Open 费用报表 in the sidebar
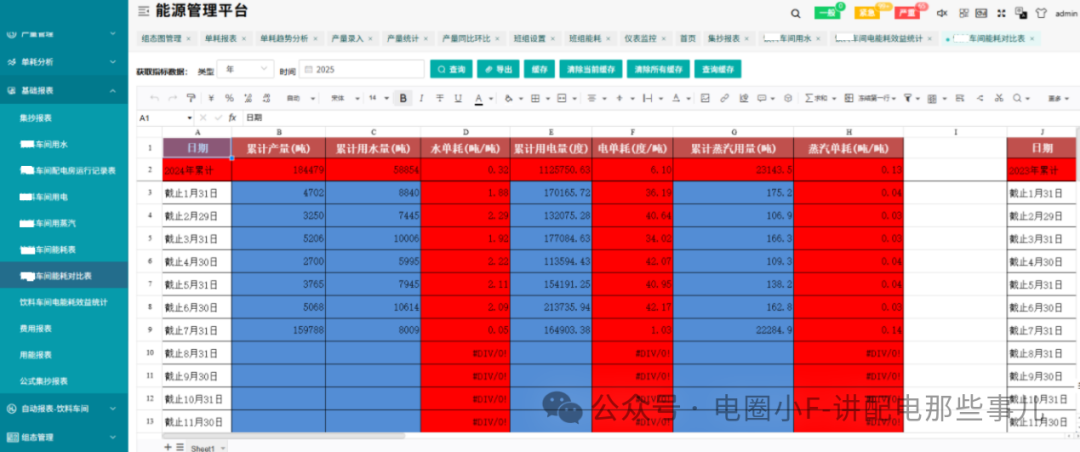 click(x=37, y=329)
